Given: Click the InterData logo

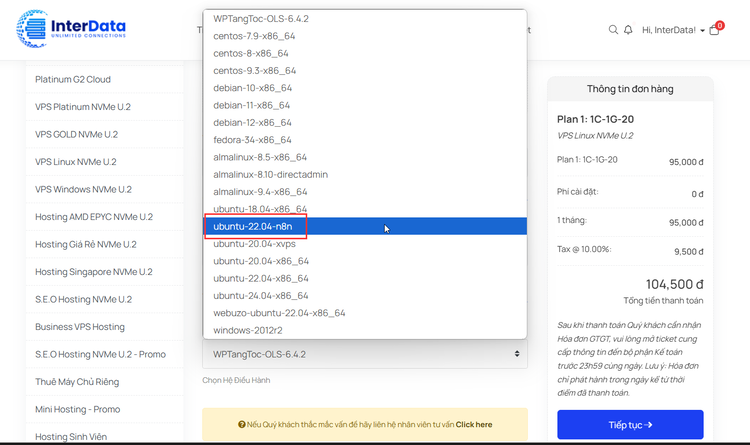Looking at the screenshot, I should click(71, 29).
